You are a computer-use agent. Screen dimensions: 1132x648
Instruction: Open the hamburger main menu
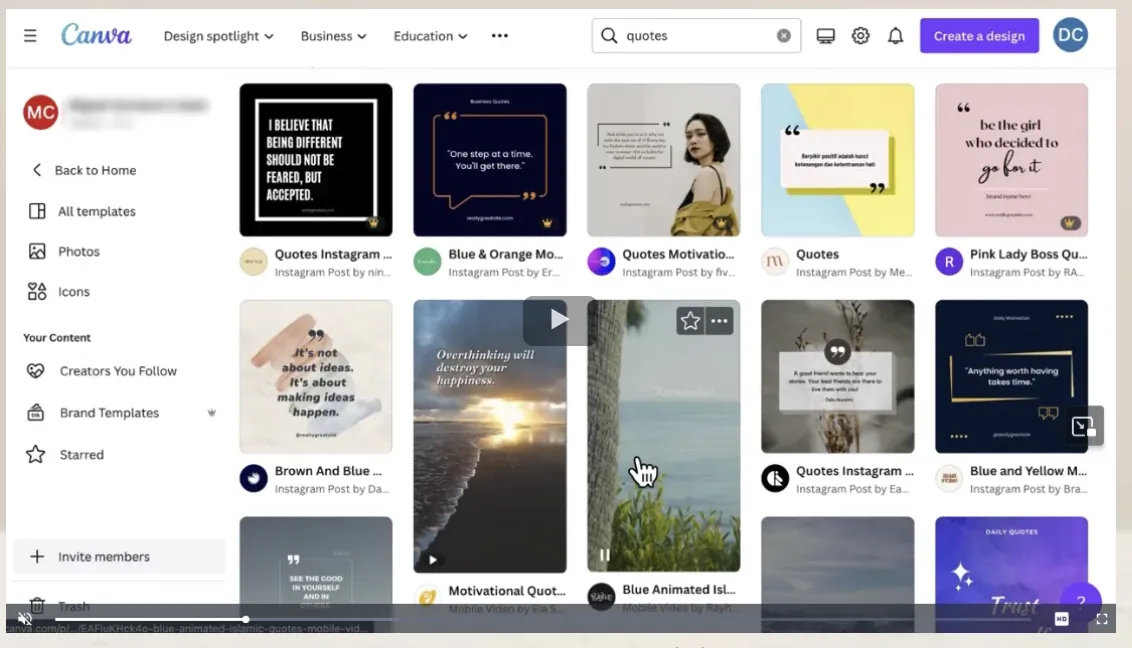pyautogui.click(x=30, y=35)
